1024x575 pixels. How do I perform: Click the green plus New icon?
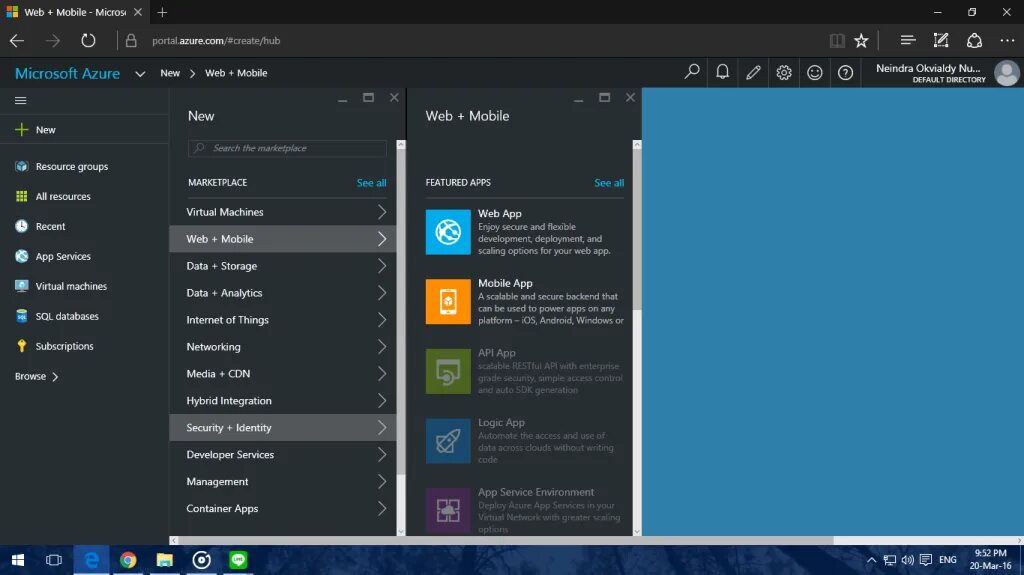tap(22, 129)
